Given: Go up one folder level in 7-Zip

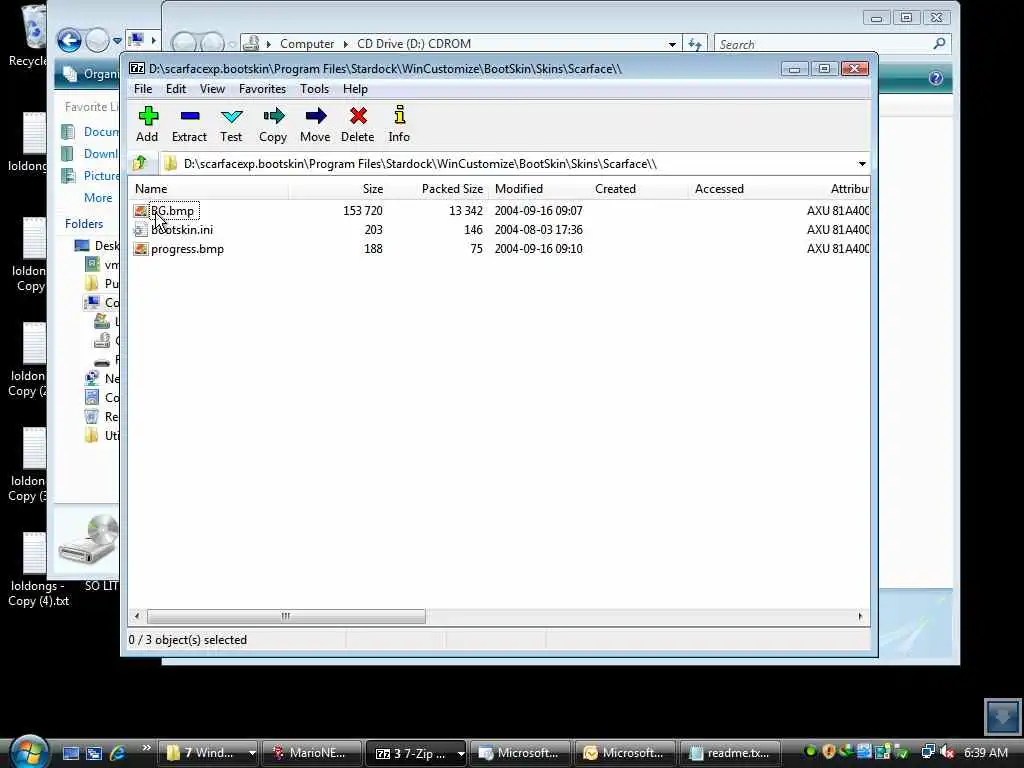Looking at the screenshot, I should tap(140, 163).
